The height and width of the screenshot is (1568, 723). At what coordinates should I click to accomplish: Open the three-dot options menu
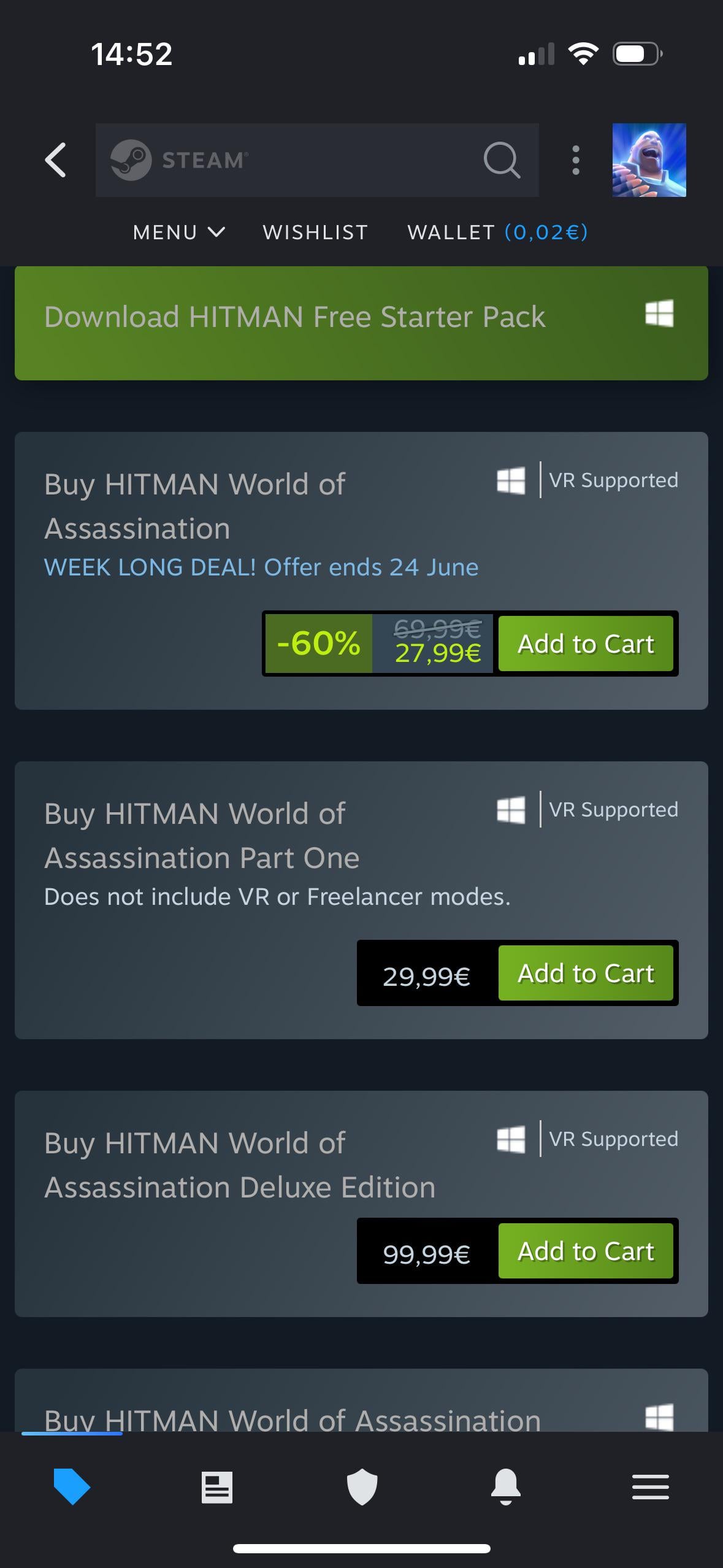pyautogui.click(x=575, y=160)
